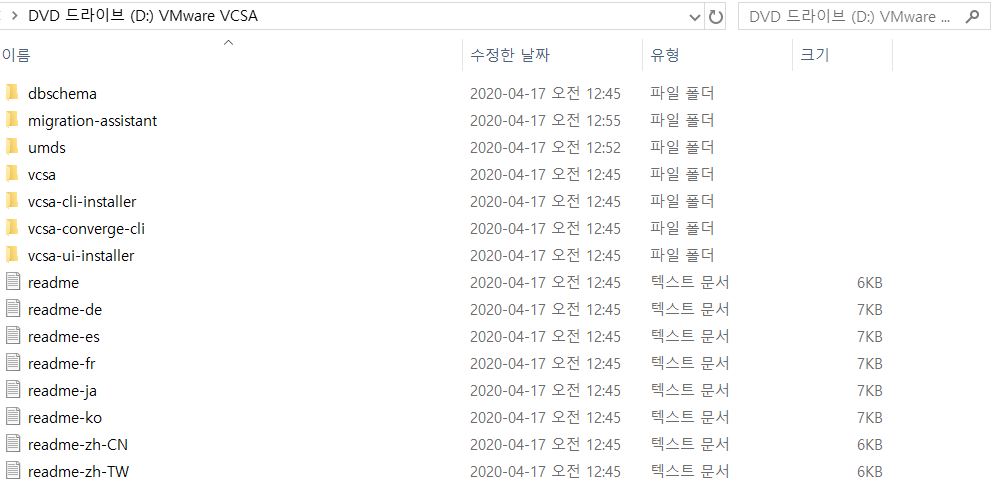Click the vcsa folder icon
Screen dimensions: 997x496
(x=12, y=174)
